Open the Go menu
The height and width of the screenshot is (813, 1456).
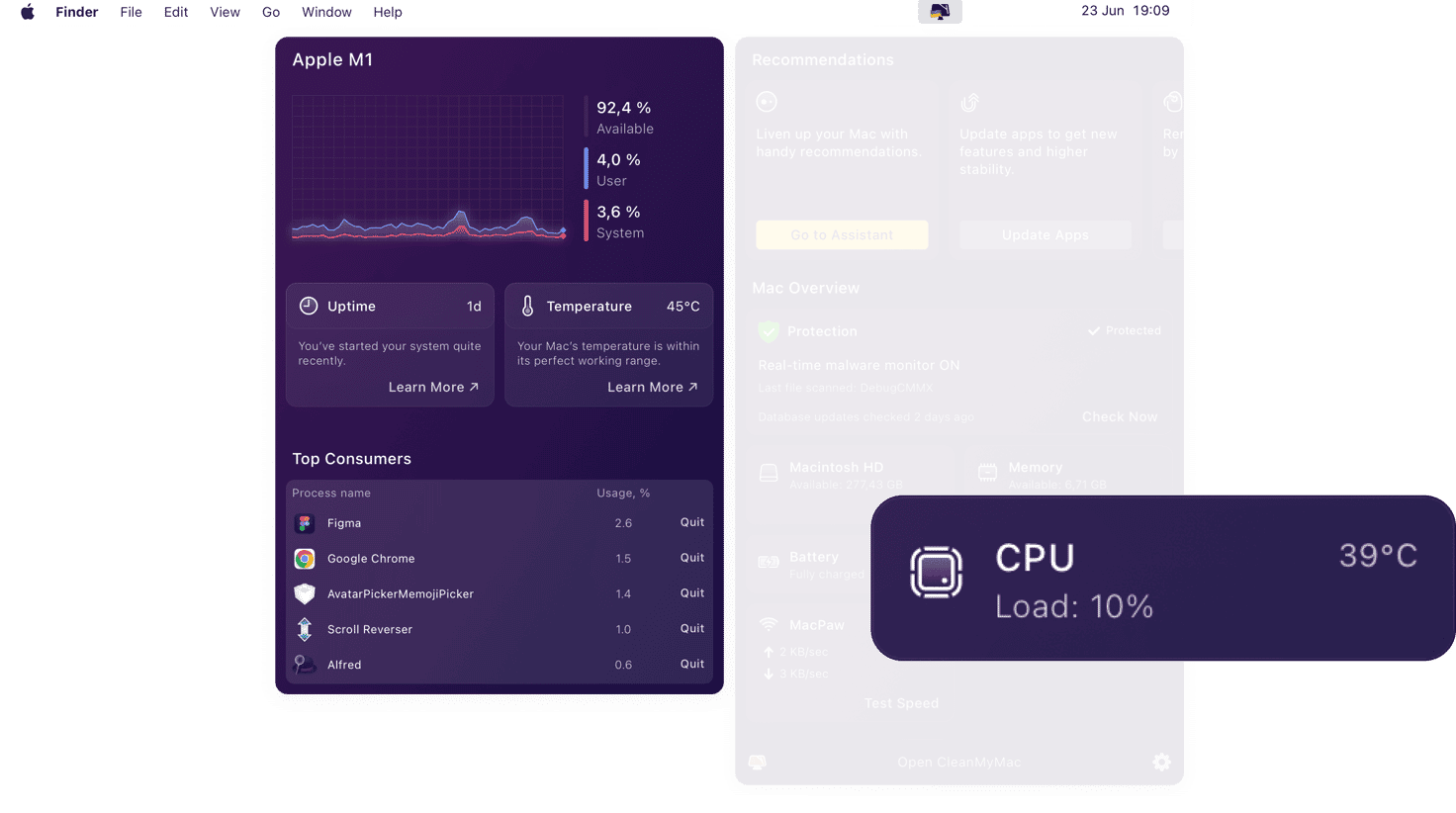(x=271, y=12)
